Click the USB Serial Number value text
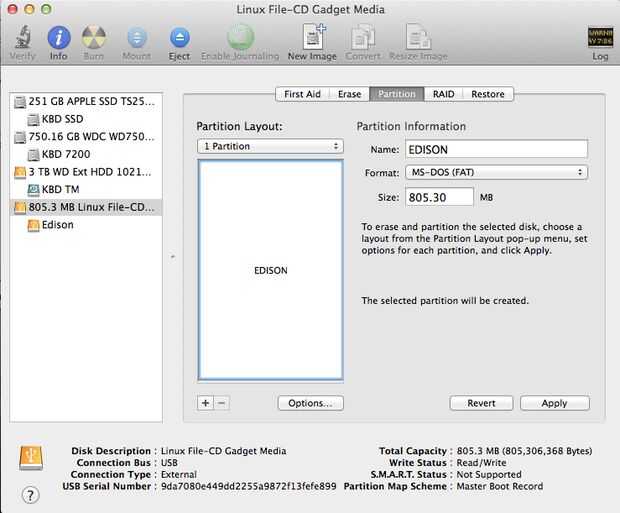Screen dimensions: 620x513 coord(249,486)
